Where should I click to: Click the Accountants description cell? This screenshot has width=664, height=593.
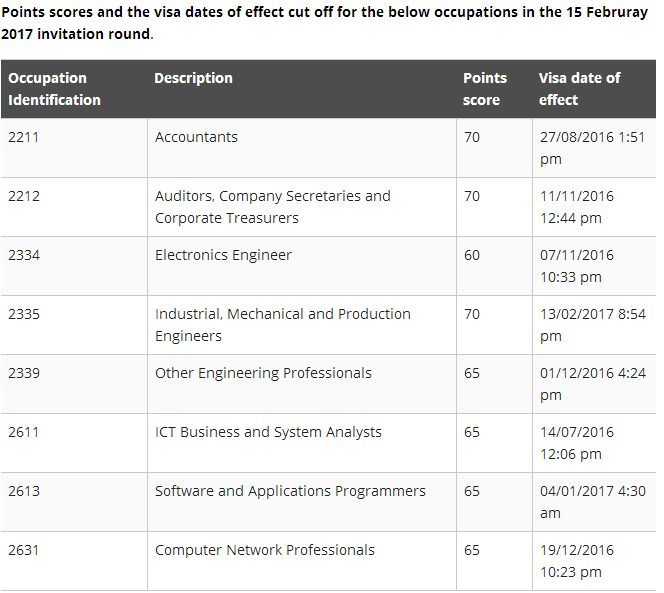pyautogui.click(x=196, y=137)
